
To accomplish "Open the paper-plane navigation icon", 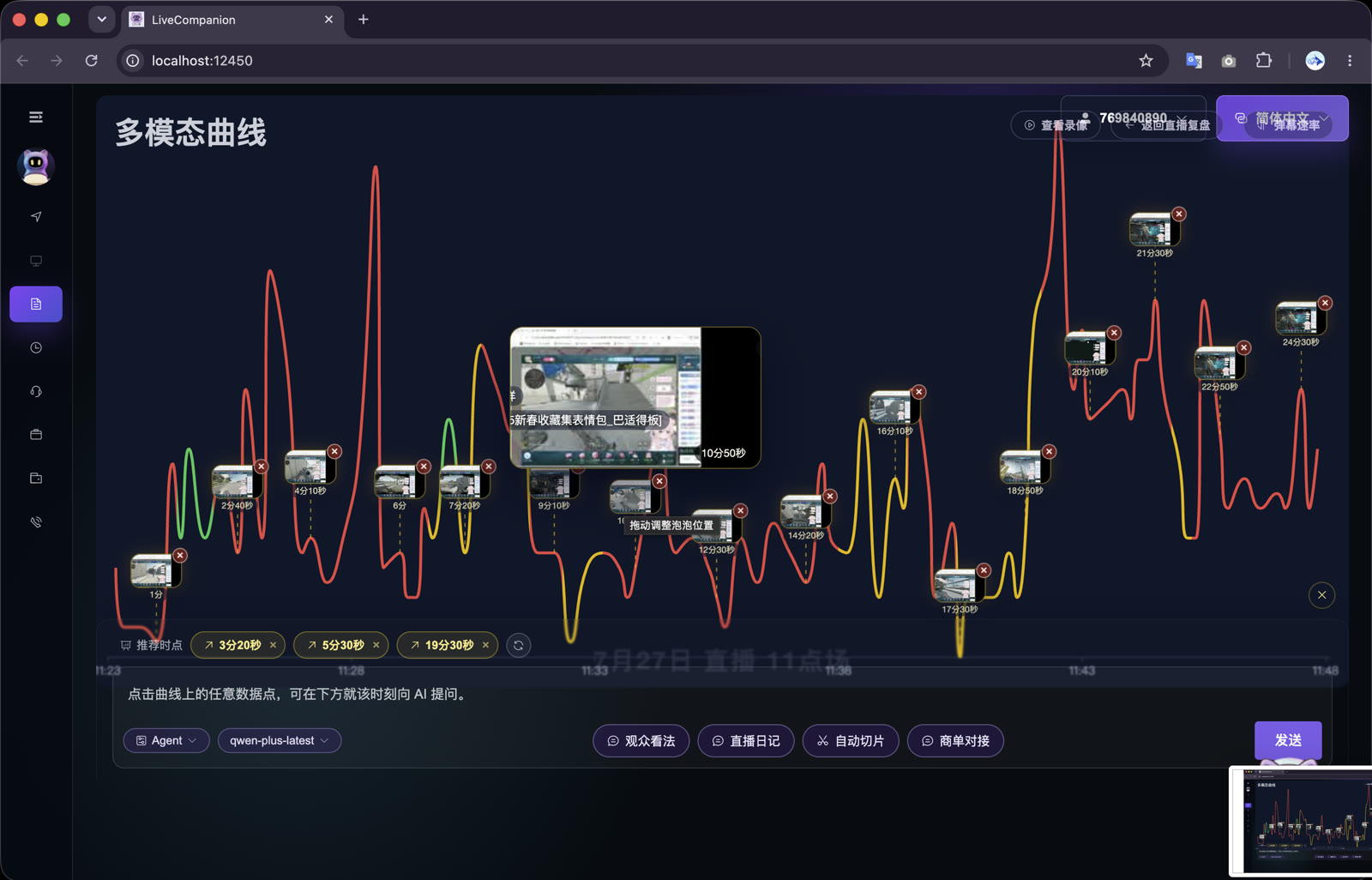I will pos(36,217).
